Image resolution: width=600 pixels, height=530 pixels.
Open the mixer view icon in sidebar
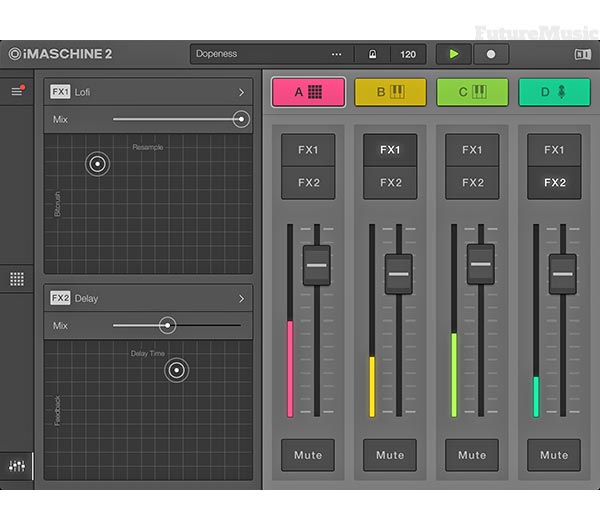click(17, 466)
